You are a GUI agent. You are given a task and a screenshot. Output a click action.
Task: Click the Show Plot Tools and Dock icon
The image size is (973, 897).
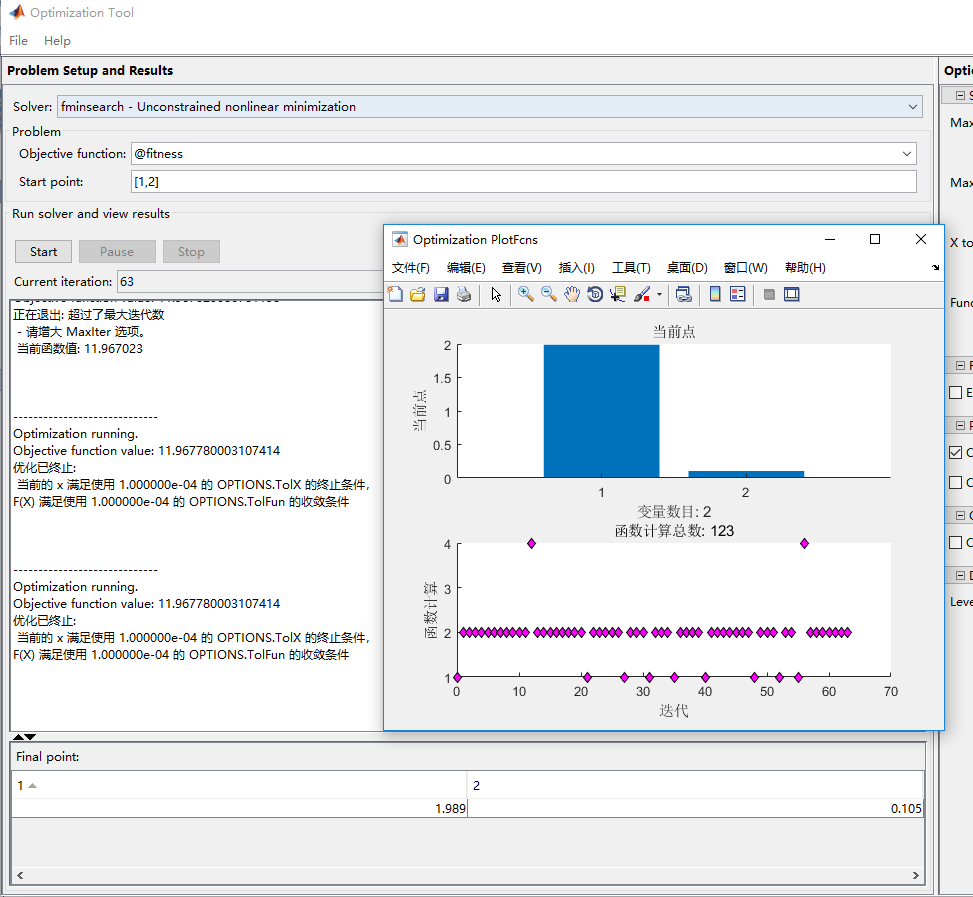pyautogui.click(x=792, y=294)
